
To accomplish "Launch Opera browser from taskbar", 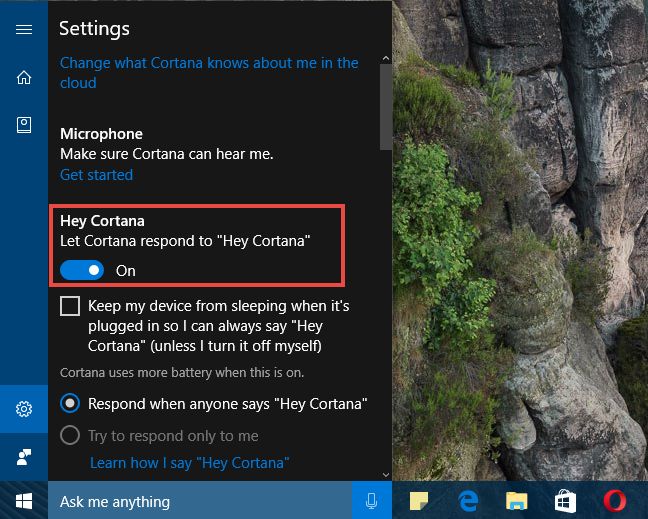I will 615,501.
